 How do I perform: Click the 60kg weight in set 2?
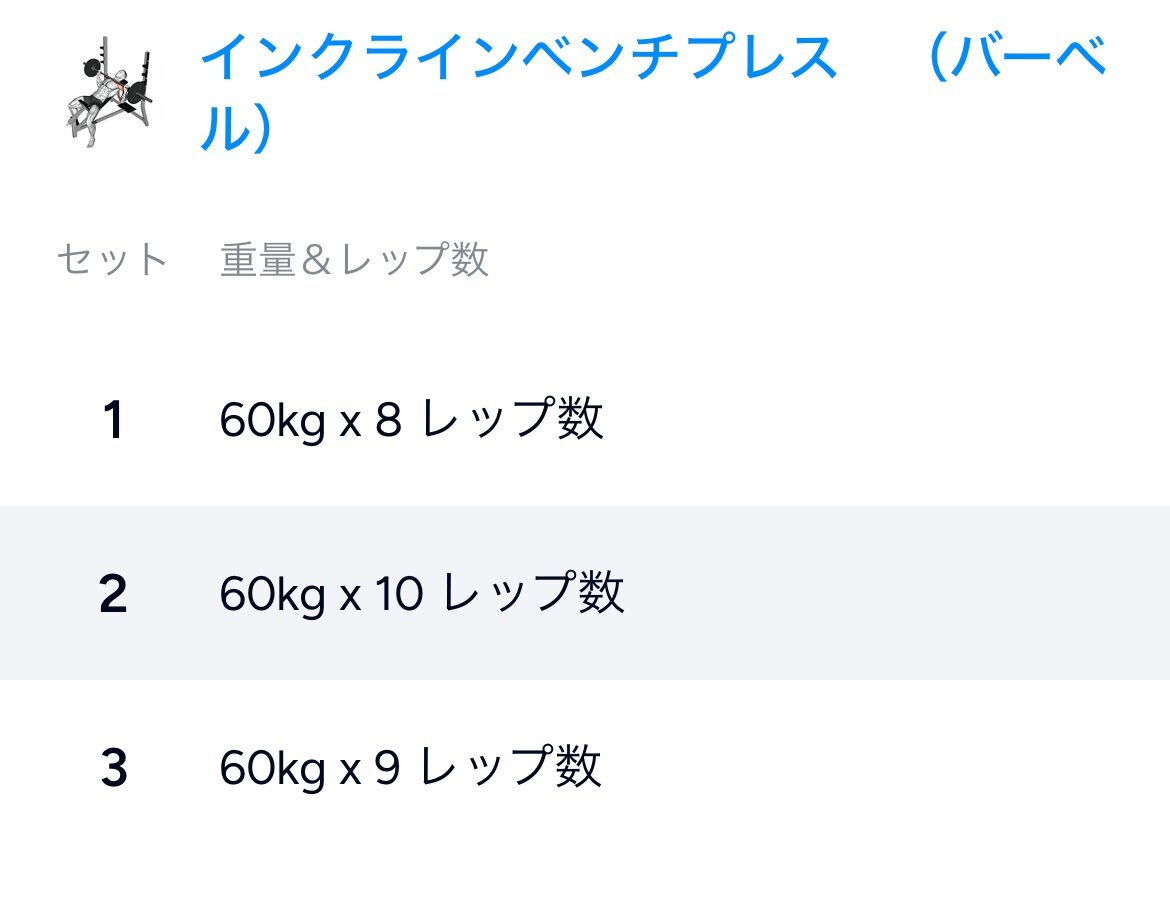(x=272, y=595)
